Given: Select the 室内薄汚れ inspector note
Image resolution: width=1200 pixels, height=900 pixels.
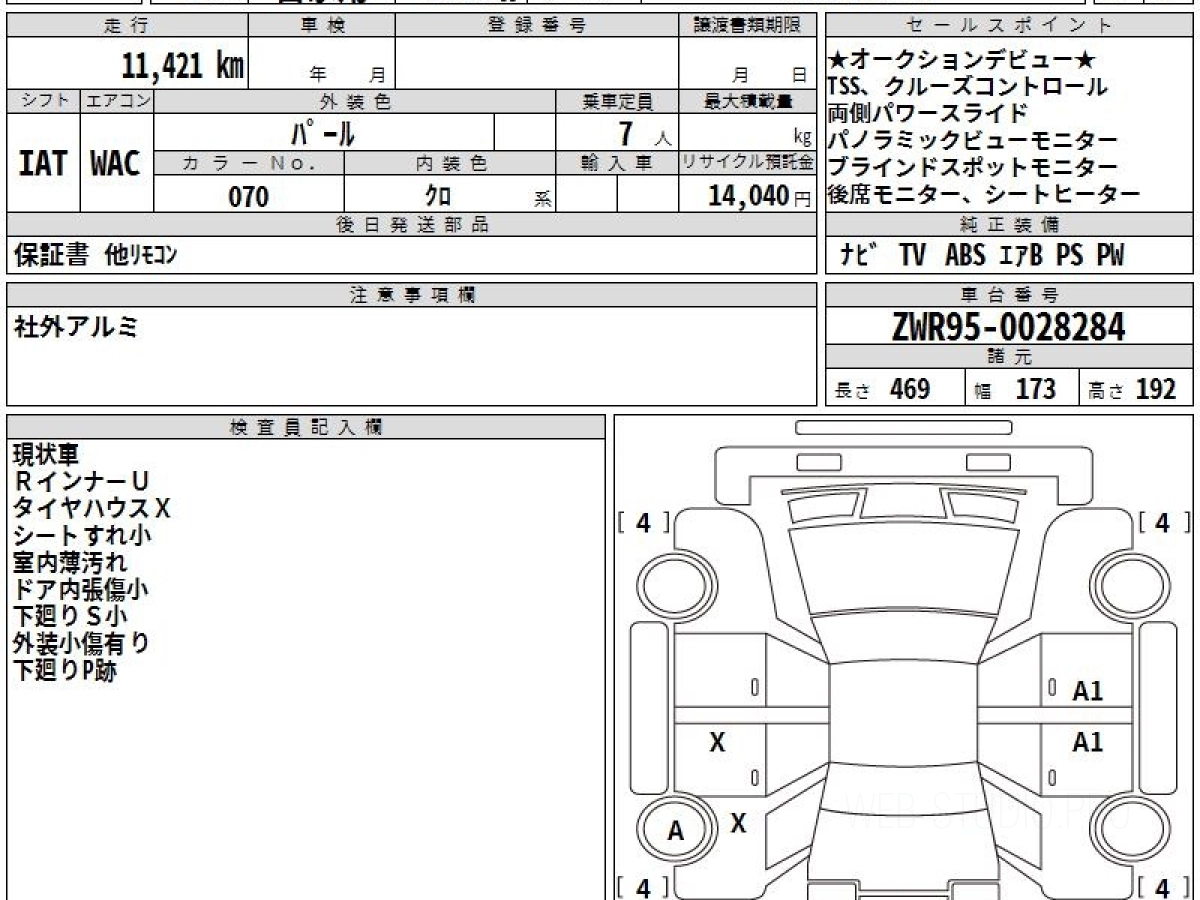Looking at the screenshot, I should tap(70, 563).
